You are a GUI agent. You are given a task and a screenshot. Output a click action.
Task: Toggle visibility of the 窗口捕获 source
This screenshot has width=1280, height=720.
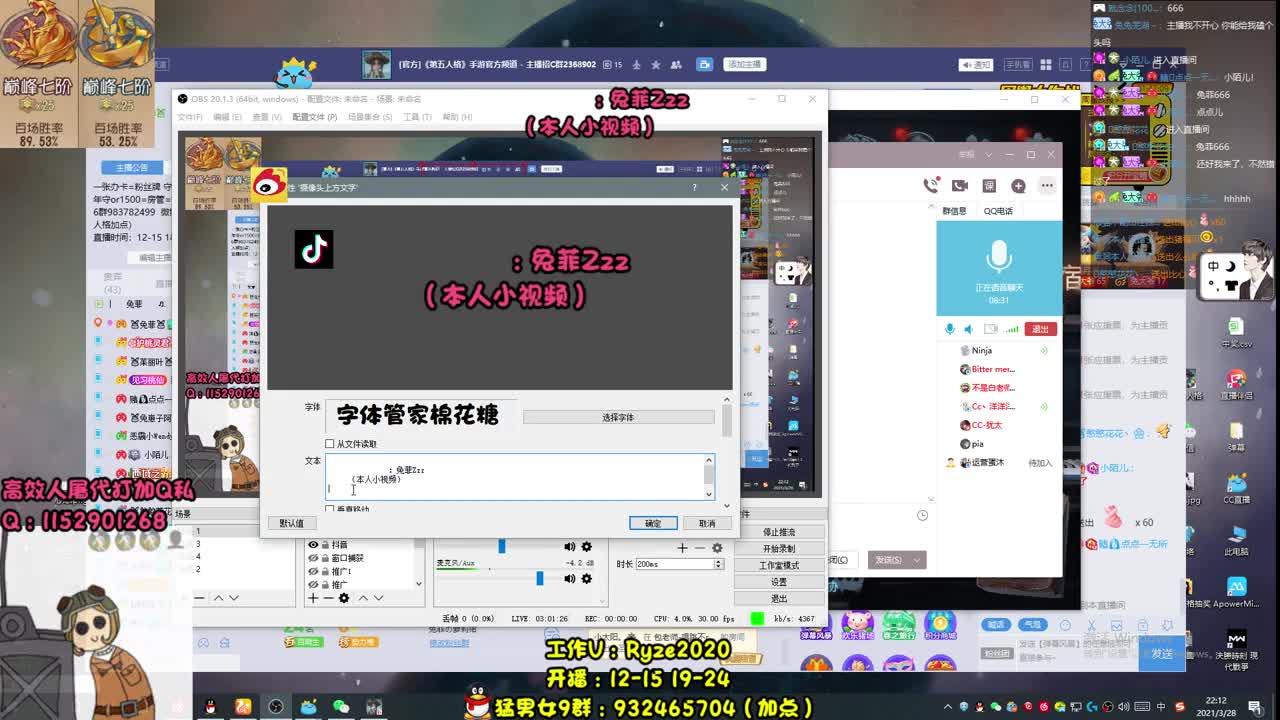click(x=313, y=558)
